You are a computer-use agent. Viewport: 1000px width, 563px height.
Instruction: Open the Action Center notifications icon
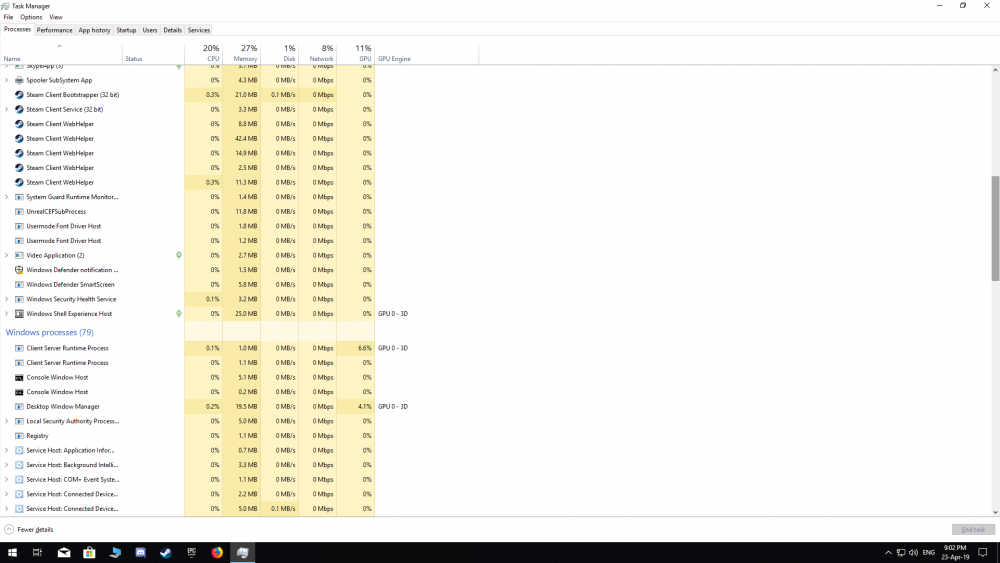[983, 553]
